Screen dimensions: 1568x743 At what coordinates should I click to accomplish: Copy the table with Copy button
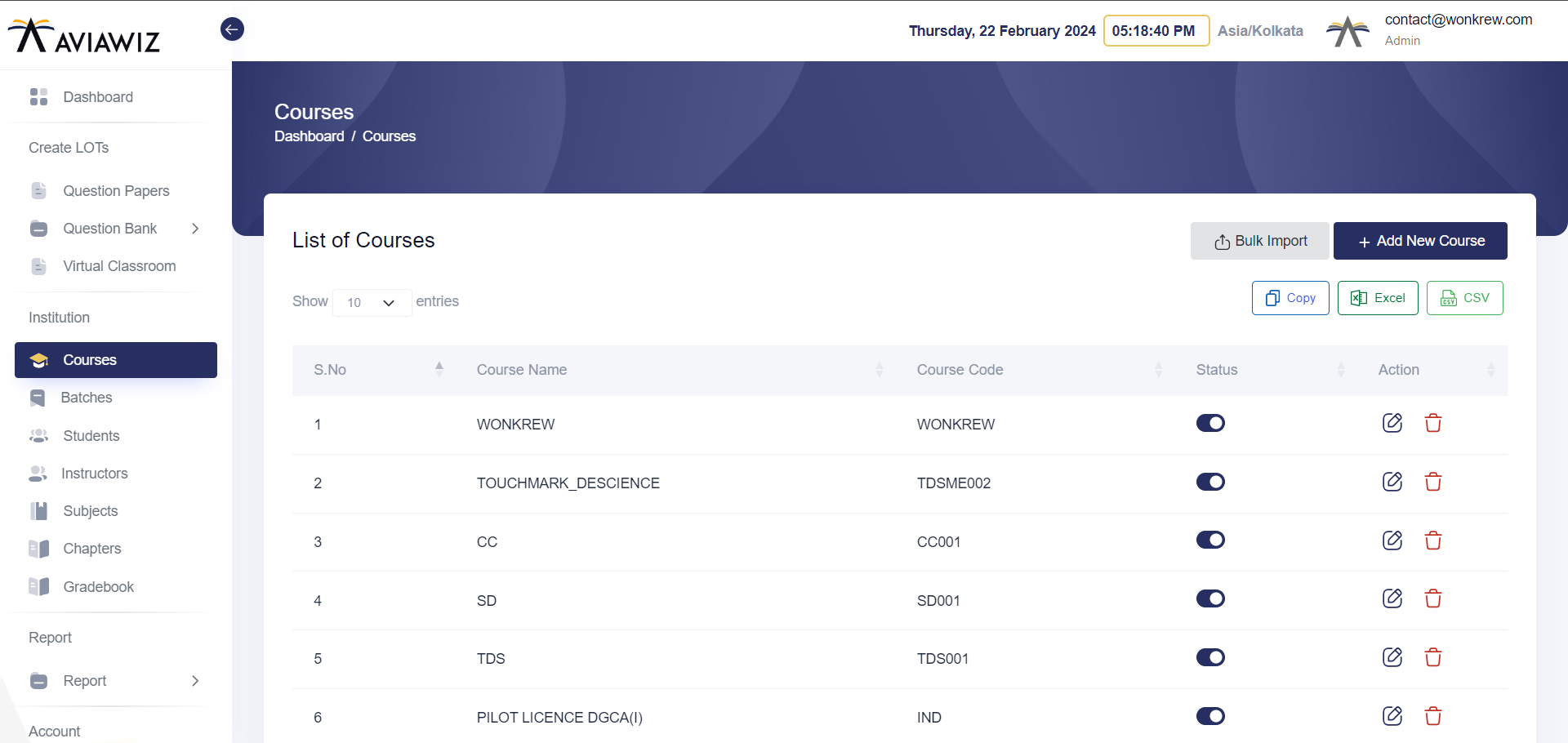click(x=1290, y=298)
